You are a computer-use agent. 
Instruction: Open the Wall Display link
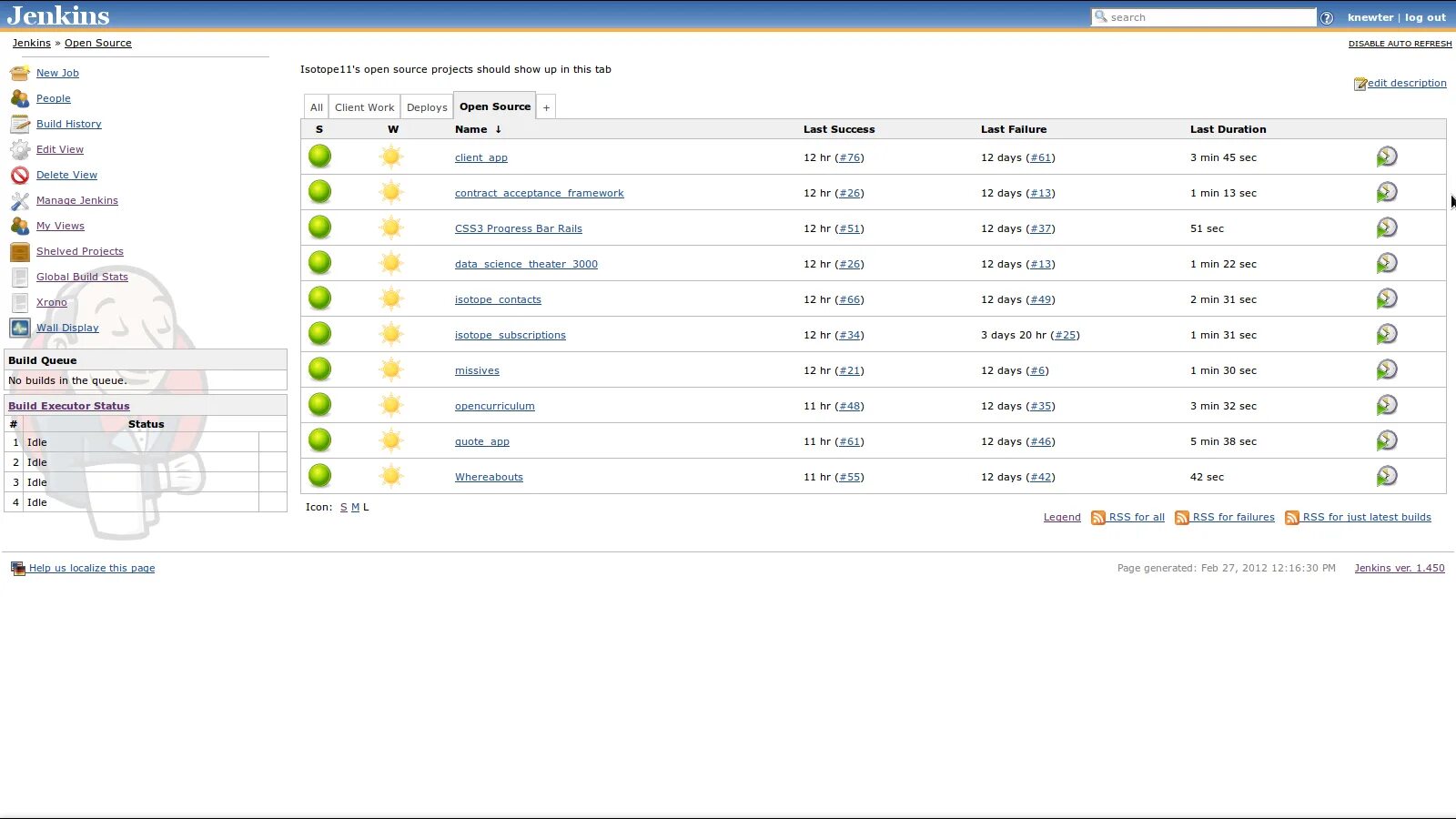(67, 328)
